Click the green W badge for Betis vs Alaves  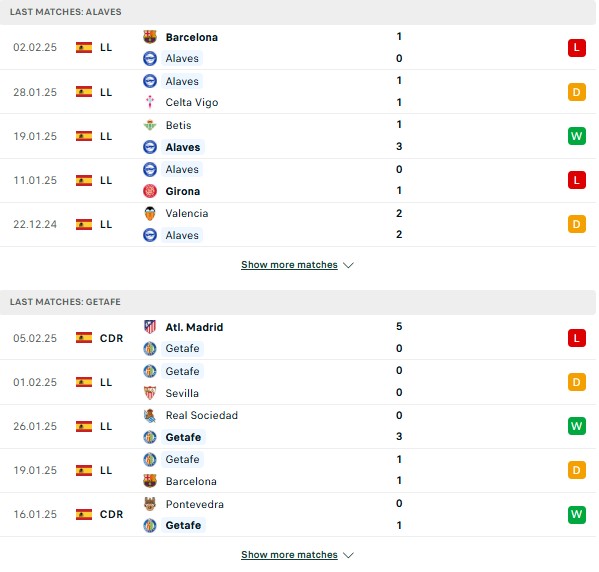[x=576, y=136]
